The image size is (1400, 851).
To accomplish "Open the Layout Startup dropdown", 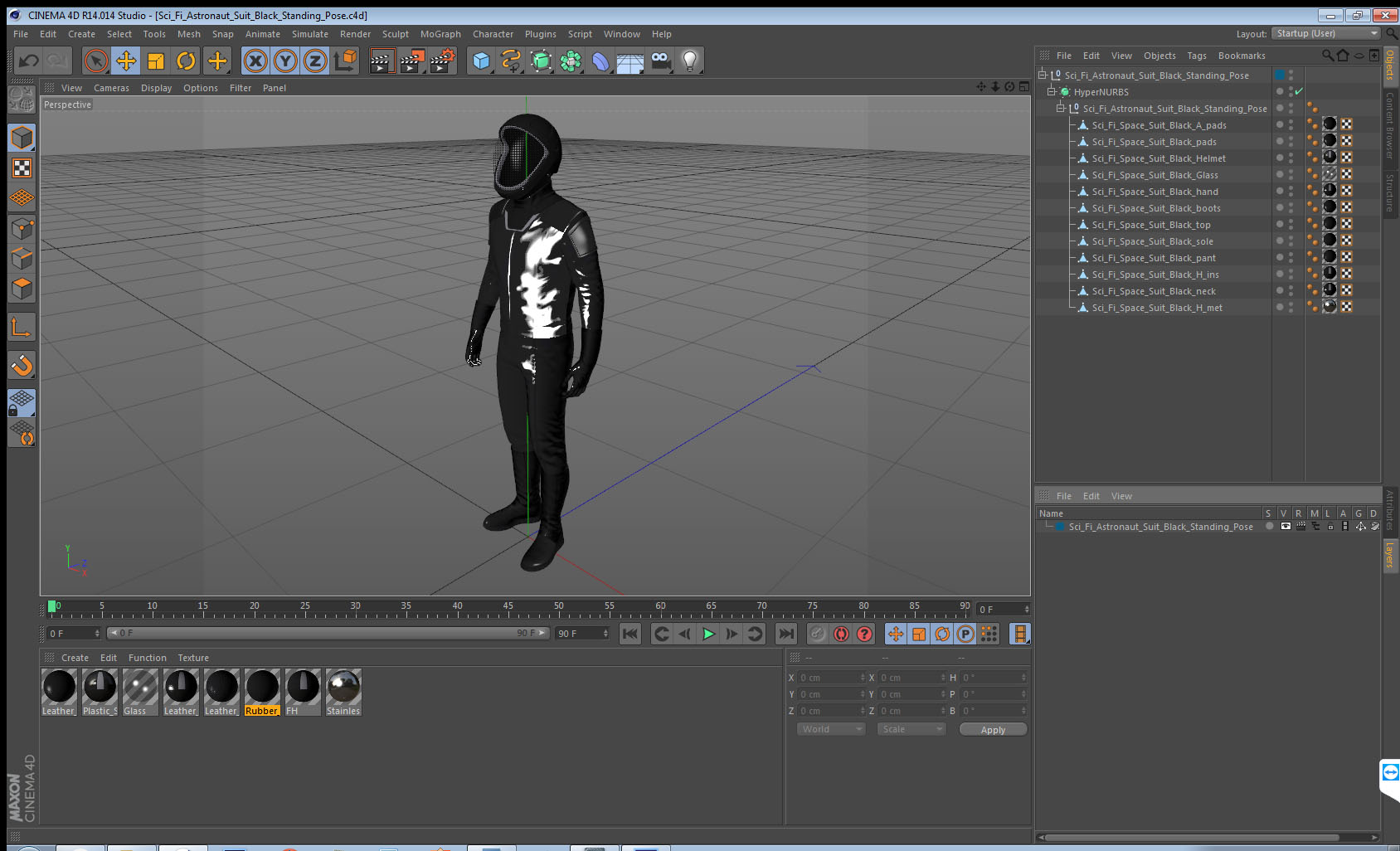I will [1326, 33].
